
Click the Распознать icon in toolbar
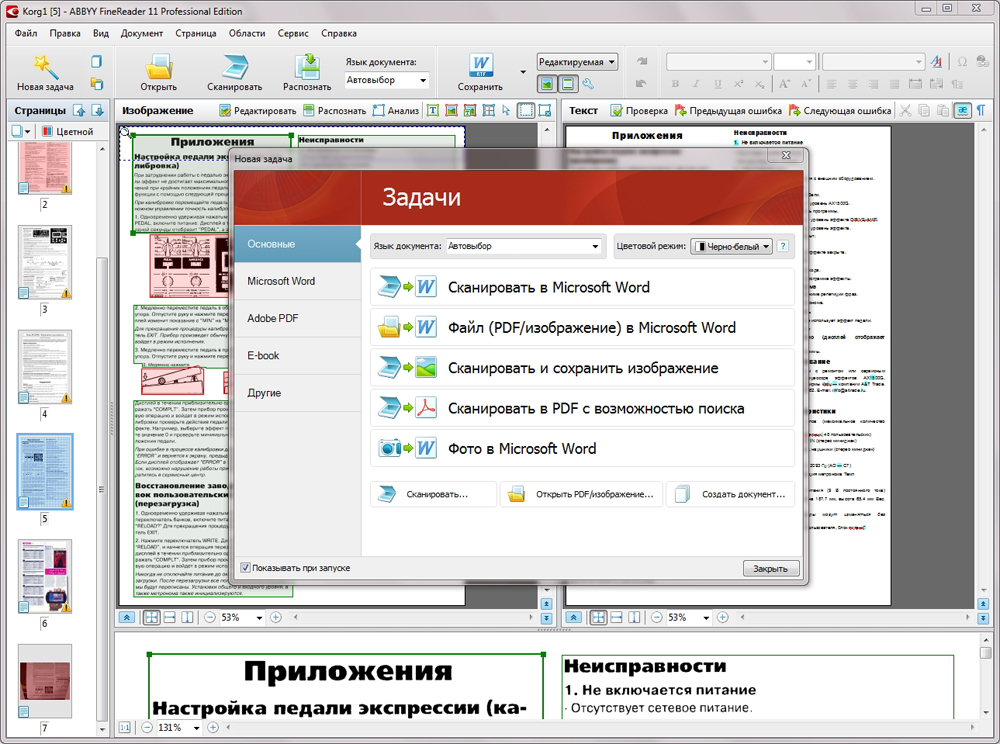pos(307,67)
